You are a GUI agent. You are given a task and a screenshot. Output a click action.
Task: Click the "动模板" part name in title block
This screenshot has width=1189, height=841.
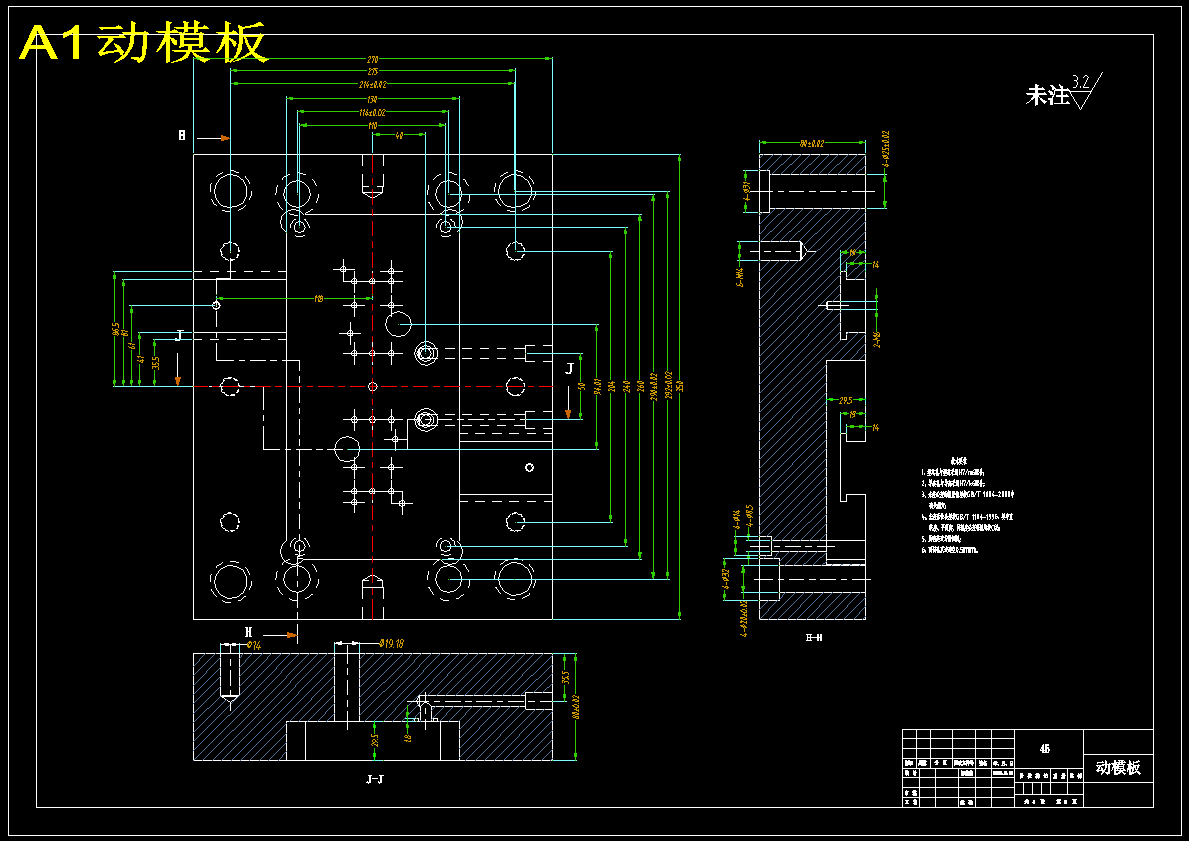point(1118,767)
